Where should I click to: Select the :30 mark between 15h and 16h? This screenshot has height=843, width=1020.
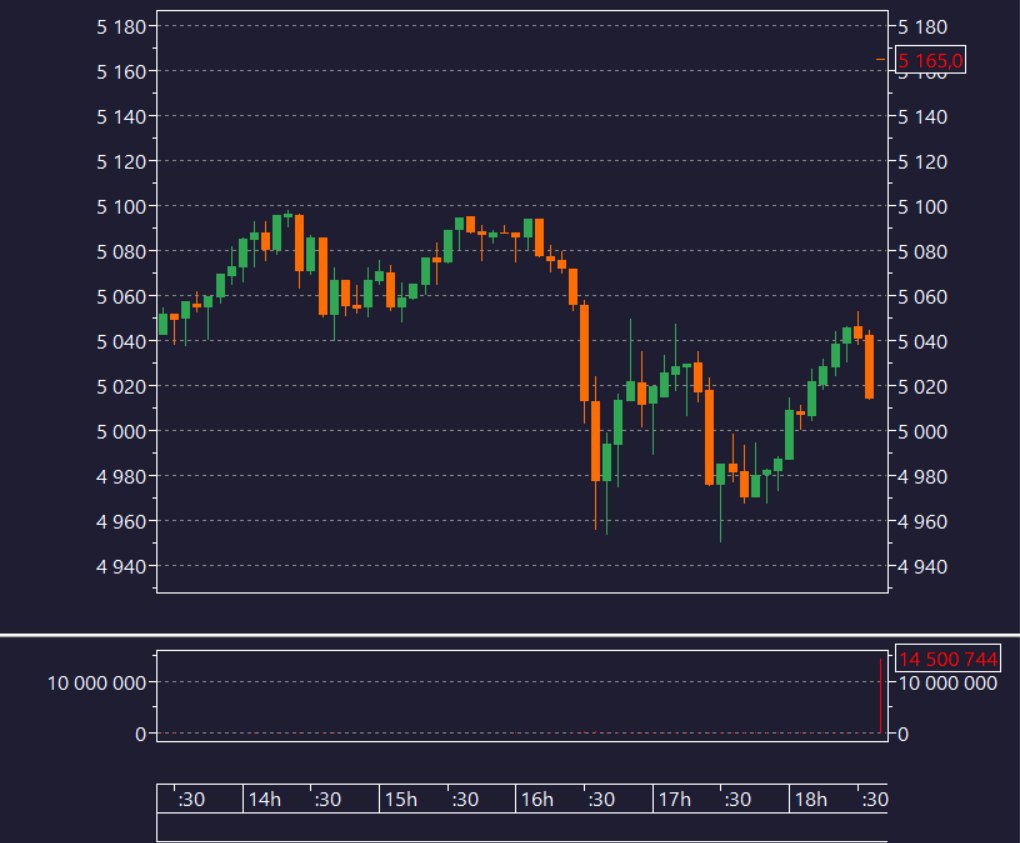pyautogui.click(x=464, y=799)
